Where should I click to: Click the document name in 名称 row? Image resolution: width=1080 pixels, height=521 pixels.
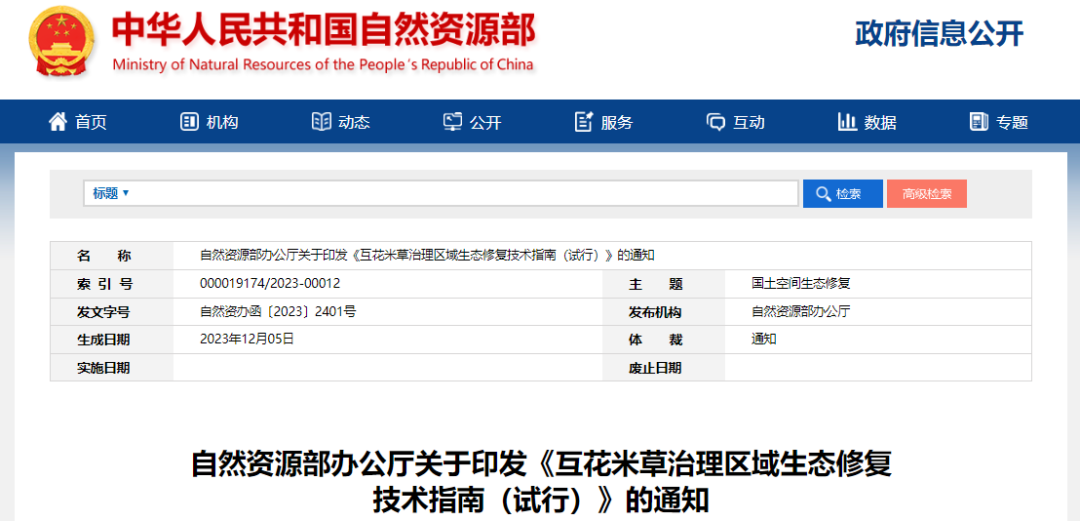point(427,256)
